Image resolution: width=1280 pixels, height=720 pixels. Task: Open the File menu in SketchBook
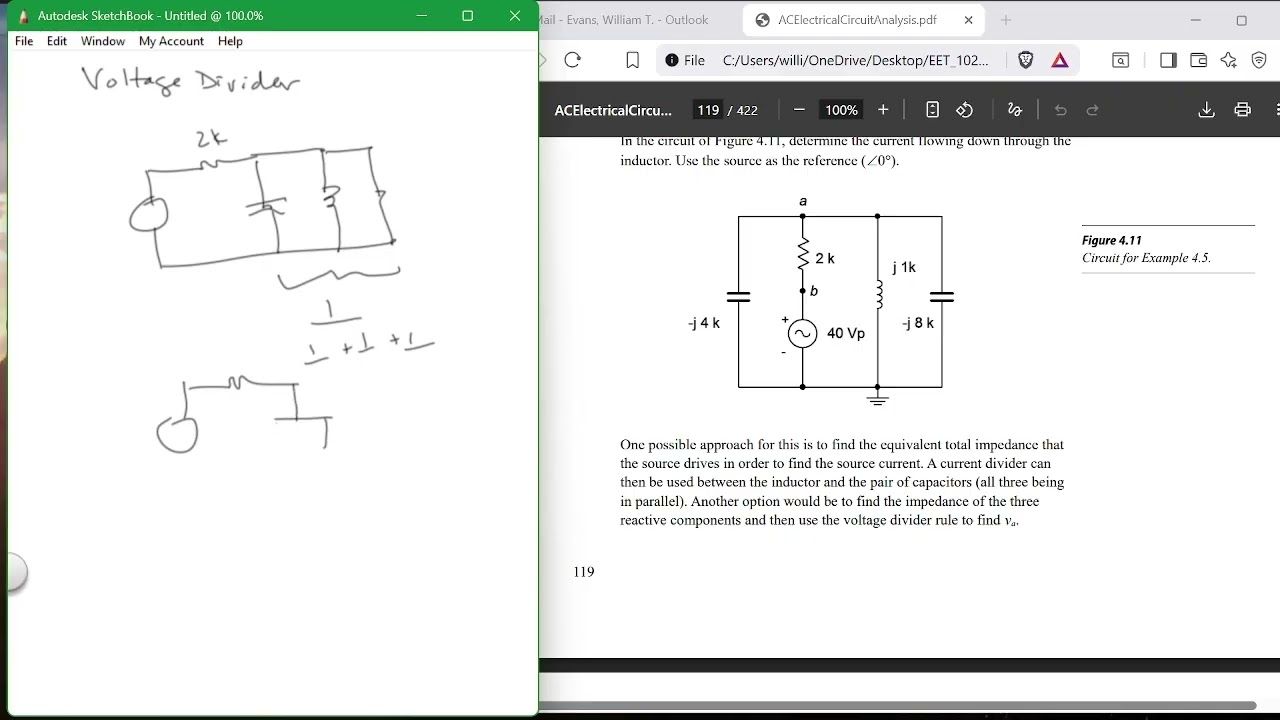(x=24, y=41)
